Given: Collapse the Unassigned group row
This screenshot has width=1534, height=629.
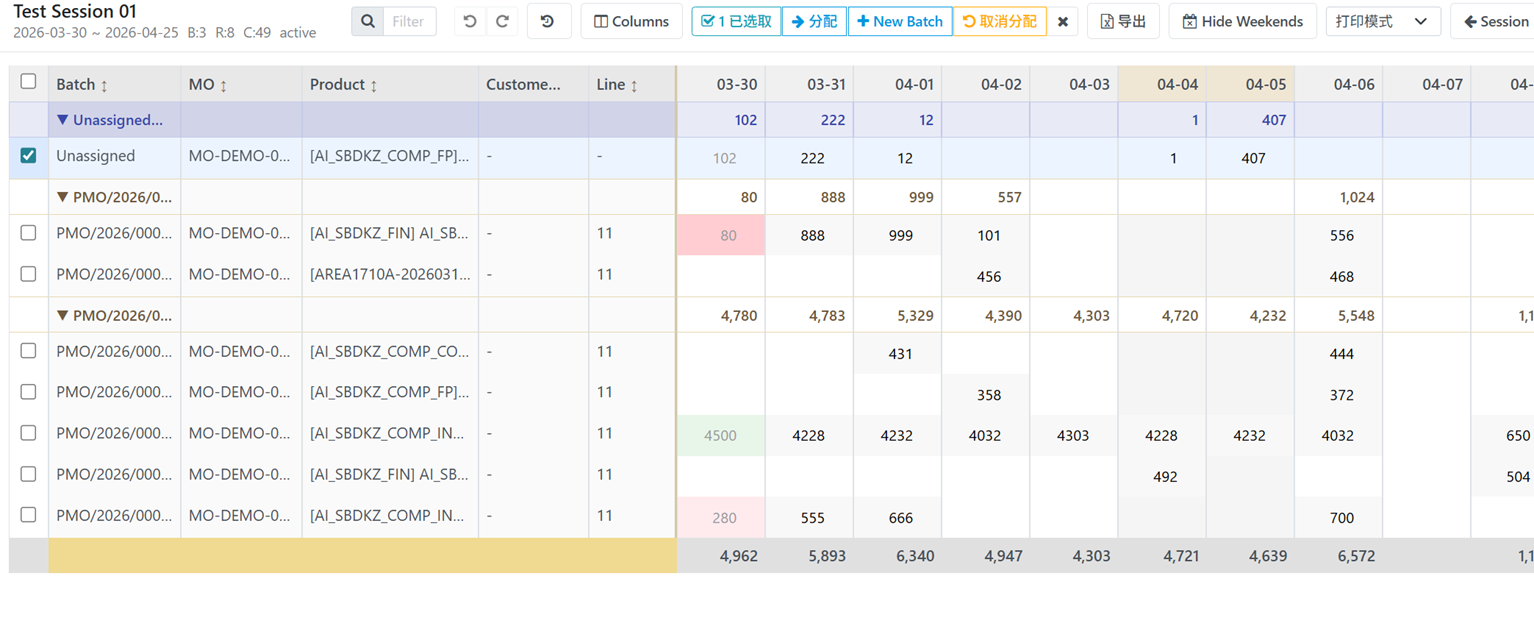Looking at the screenshot, I should (x=63, y=120).
